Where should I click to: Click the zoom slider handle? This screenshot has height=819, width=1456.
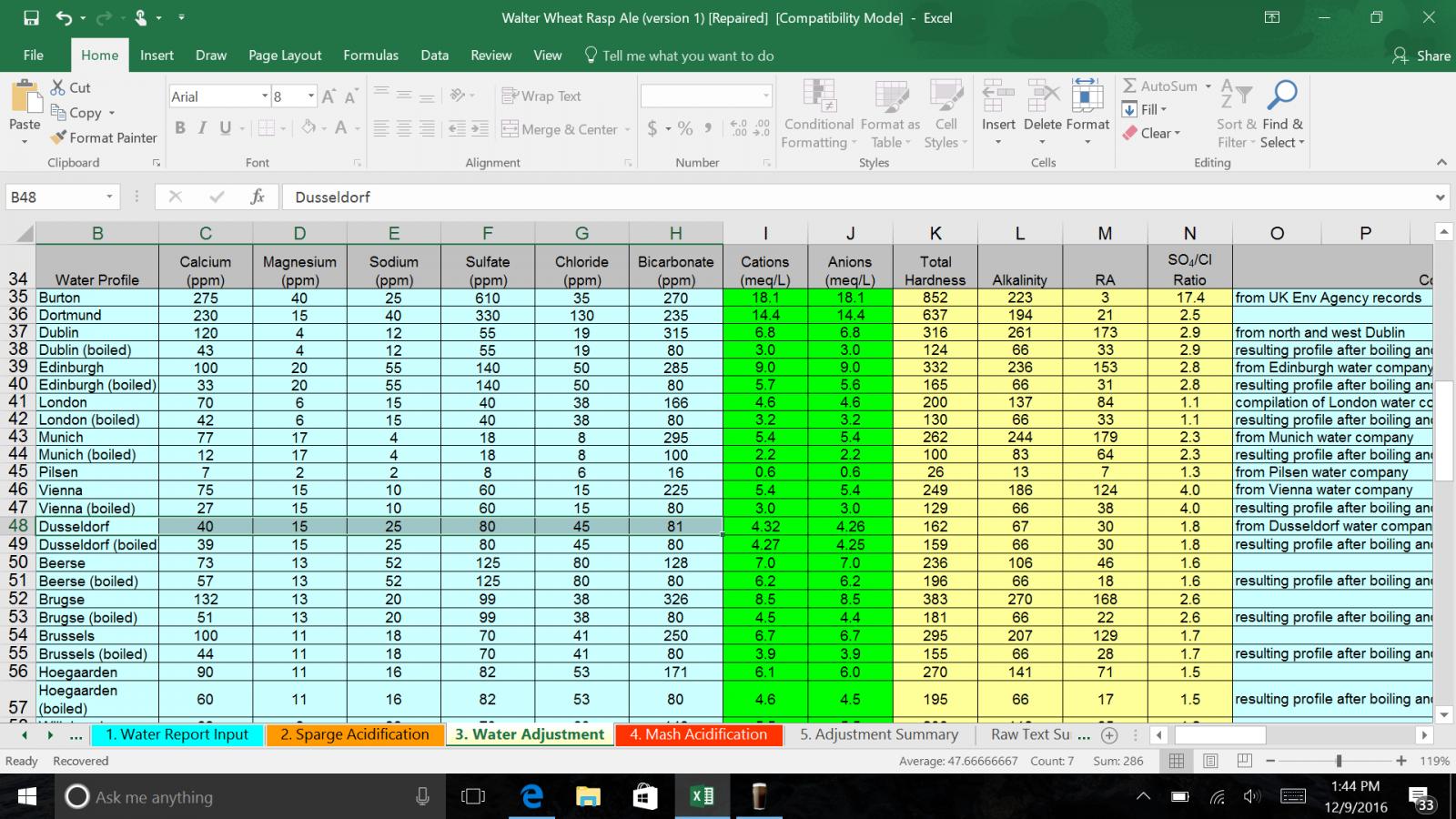point(1339,761)
